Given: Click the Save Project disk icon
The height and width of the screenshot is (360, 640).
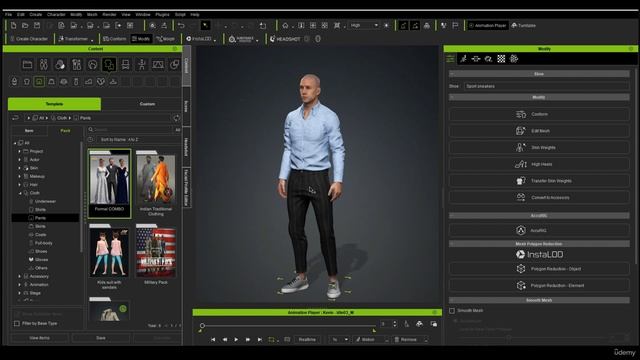Looking at the screenshot, I should pos(37,25).
